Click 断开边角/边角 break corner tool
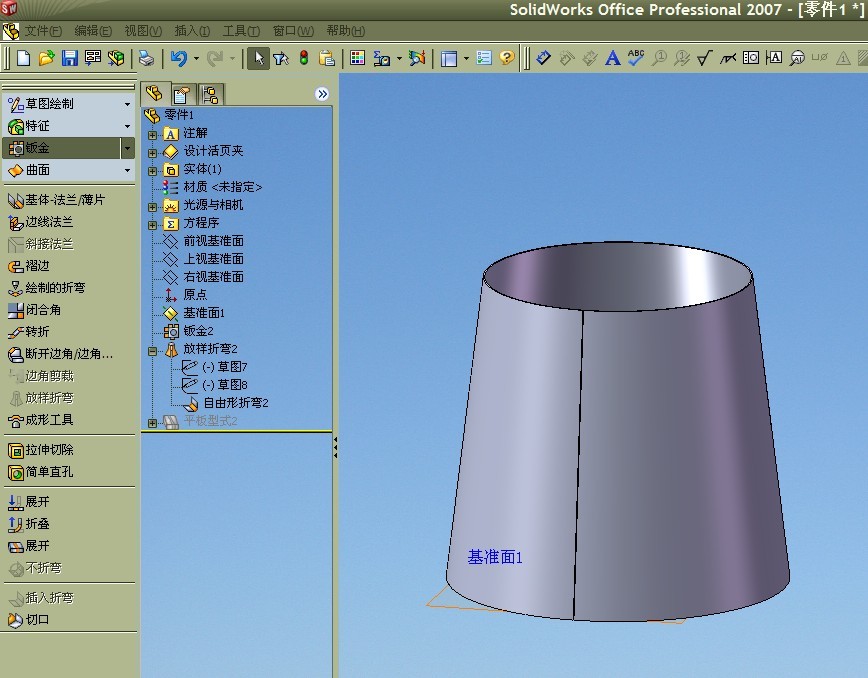This screenshot has height=678, width=868. (x=60, y=354)
